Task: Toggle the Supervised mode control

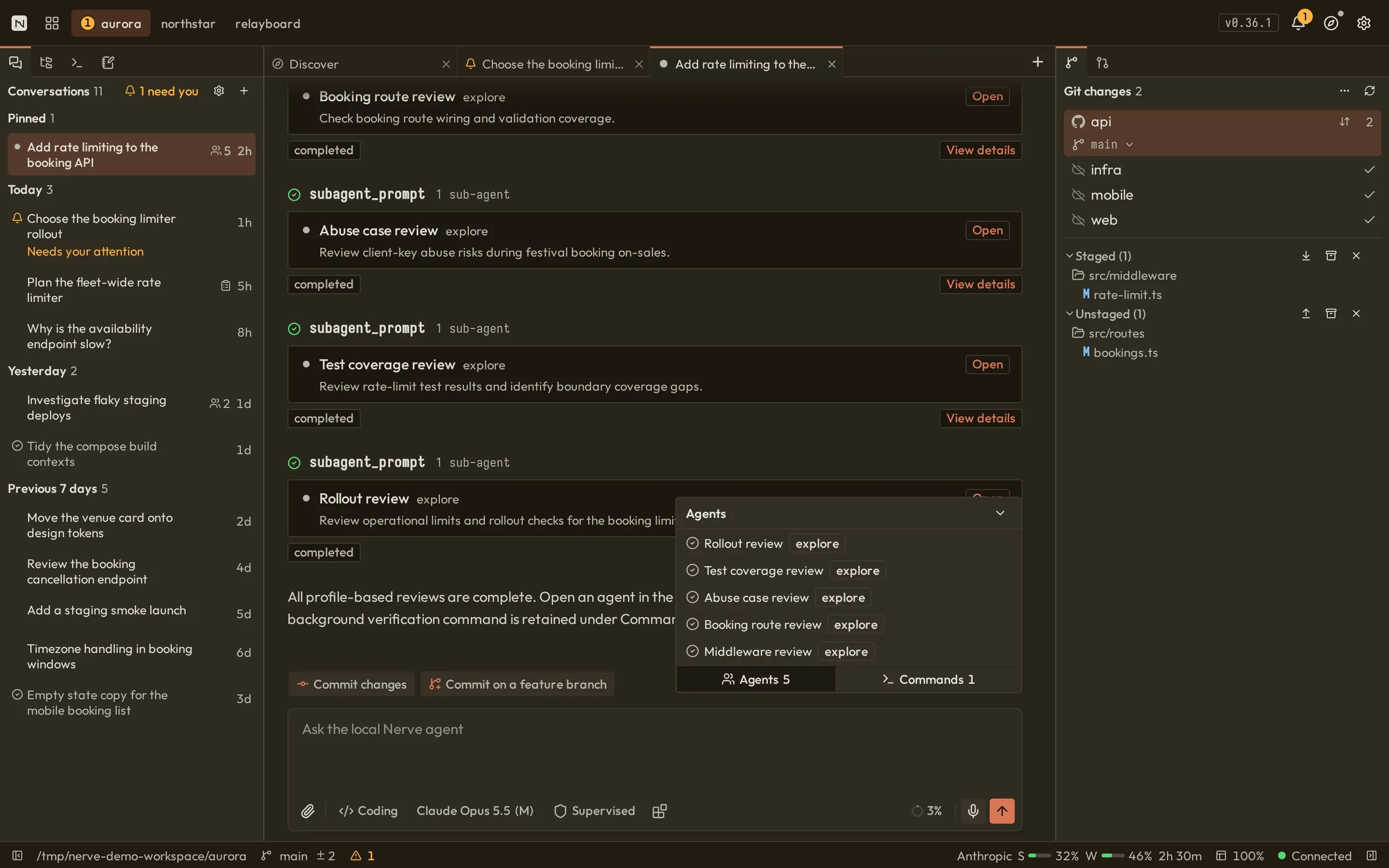Action: click(x=595, y=811)
